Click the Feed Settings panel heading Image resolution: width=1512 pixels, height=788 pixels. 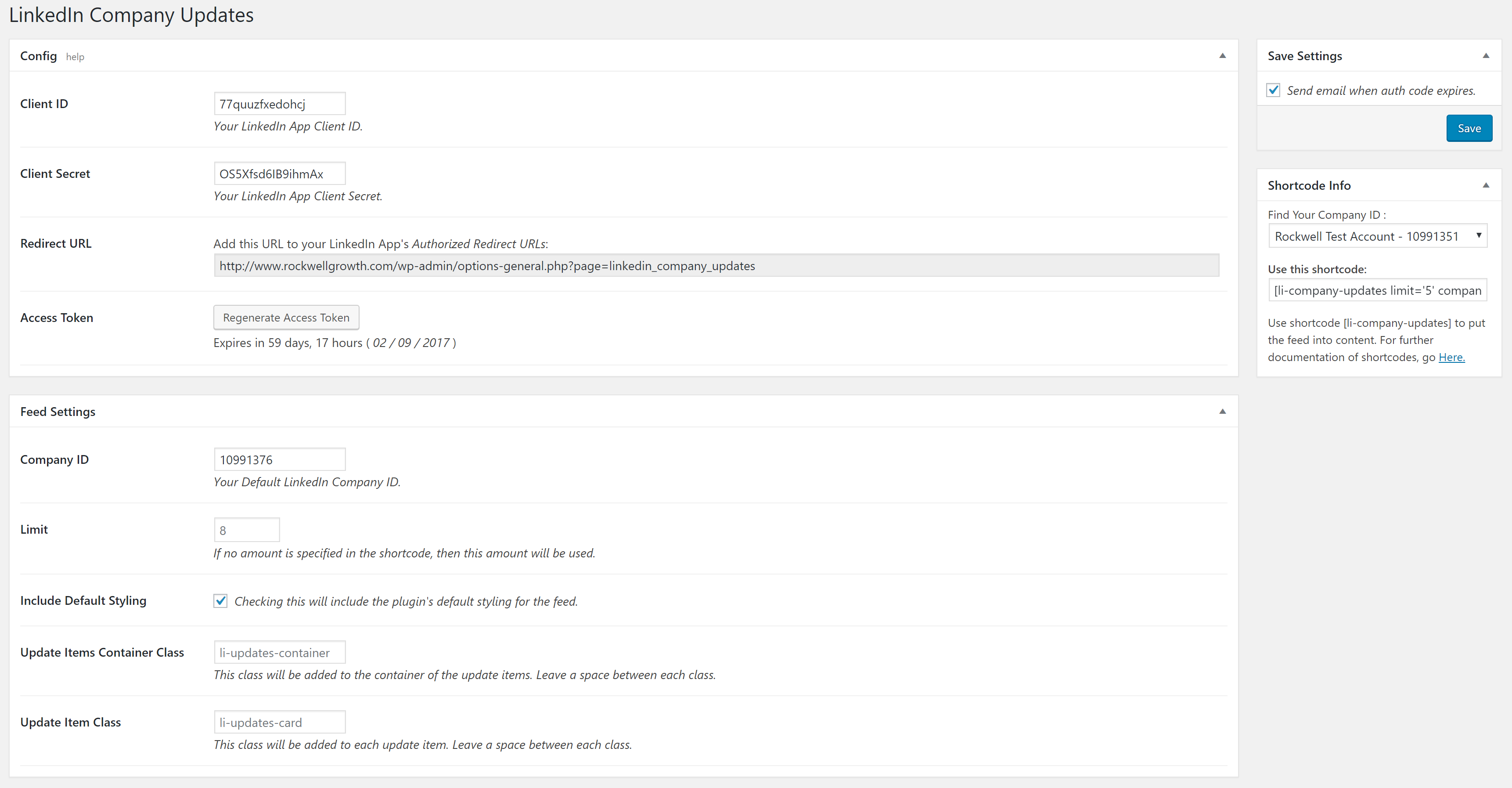tap(58, 412)
